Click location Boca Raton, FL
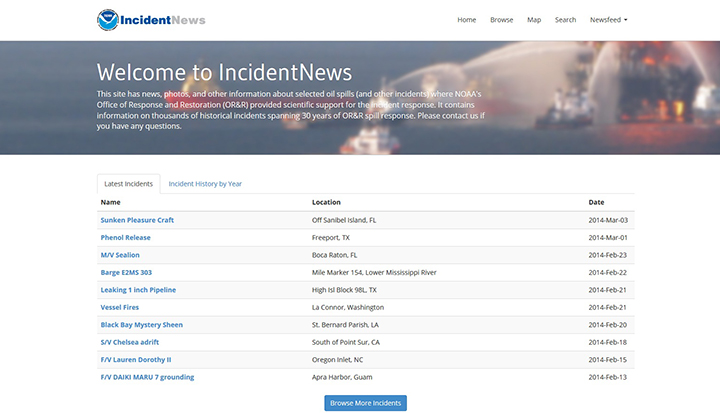This screenshot has width=720, height=413. point(334,255)
